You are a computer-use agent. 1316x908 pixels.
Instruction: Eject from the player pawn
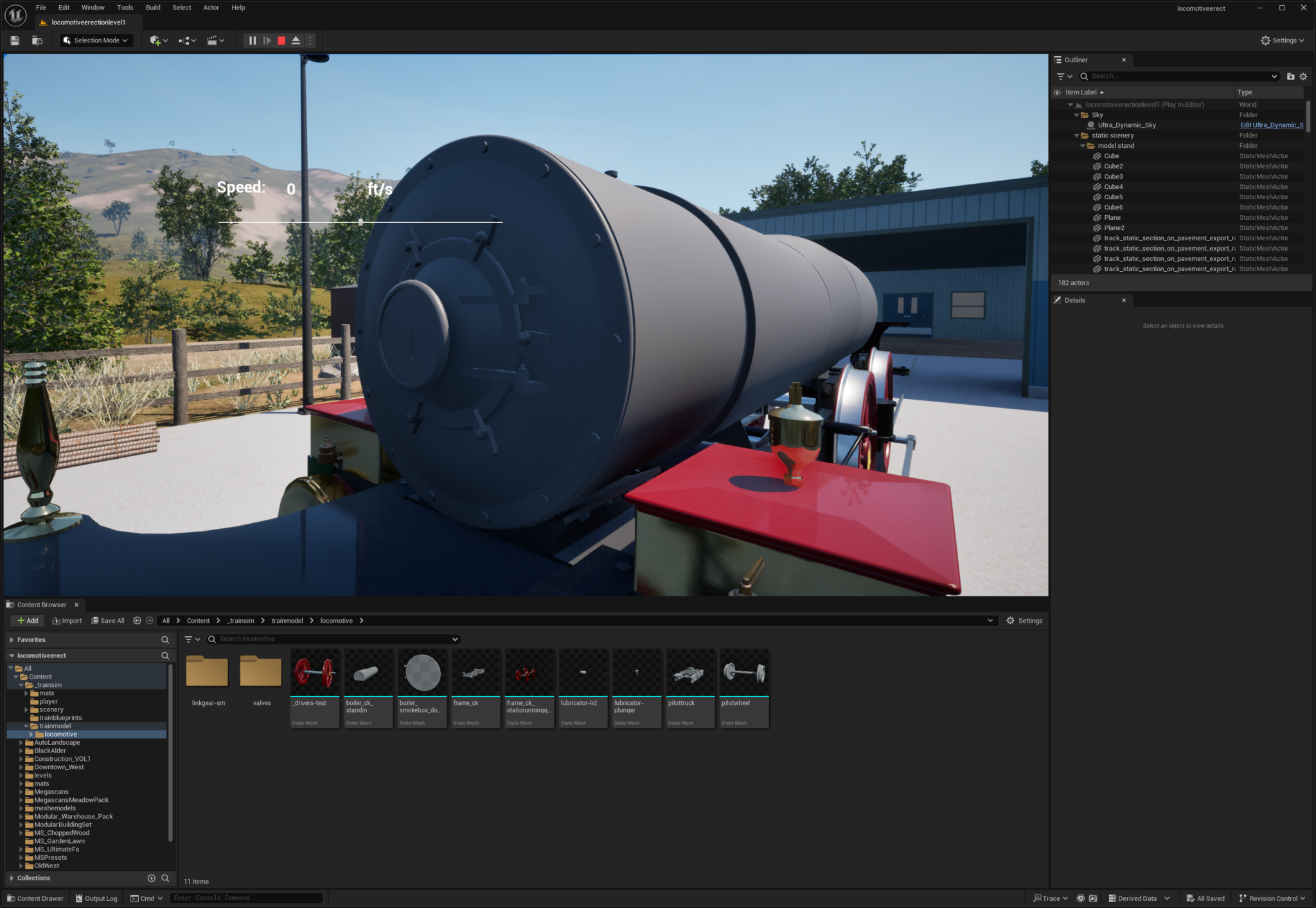pos(295,40)
